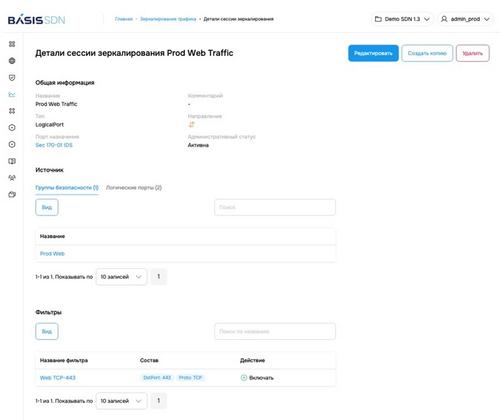Image resolution: width=500 pixels, height=420 pixels.
Task: Open the Prod Web security group link
Action: click(x=52, y=254)
